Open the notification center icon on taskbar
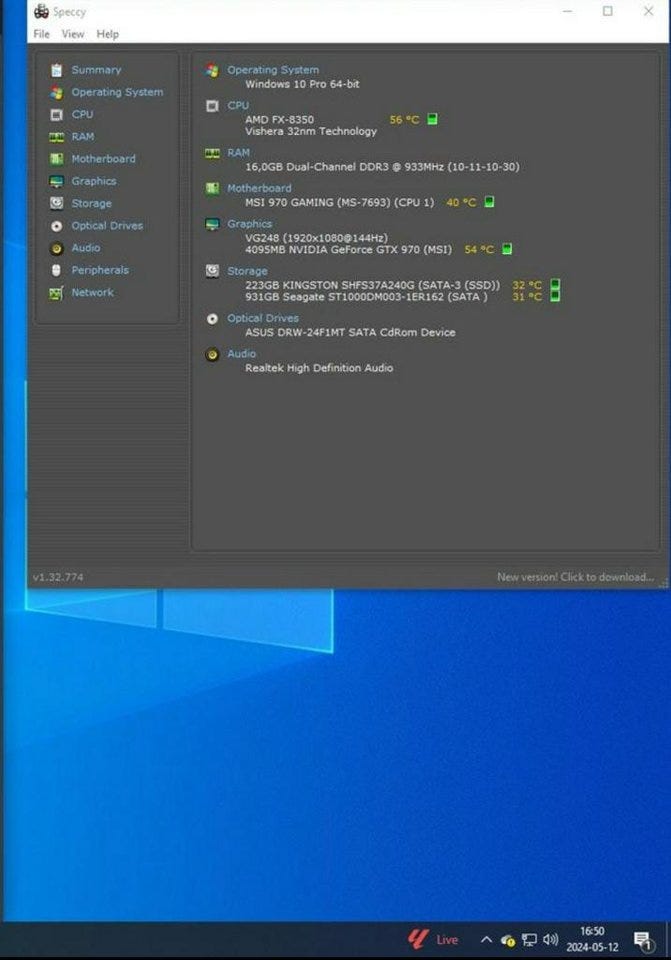The width and height of the screenshot is (671, 960). [x=642, y=940]
